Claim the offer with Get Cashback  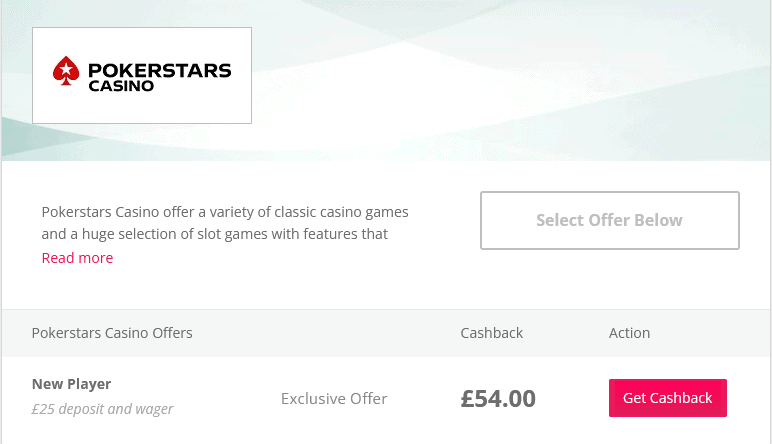[x=668, y=398]
